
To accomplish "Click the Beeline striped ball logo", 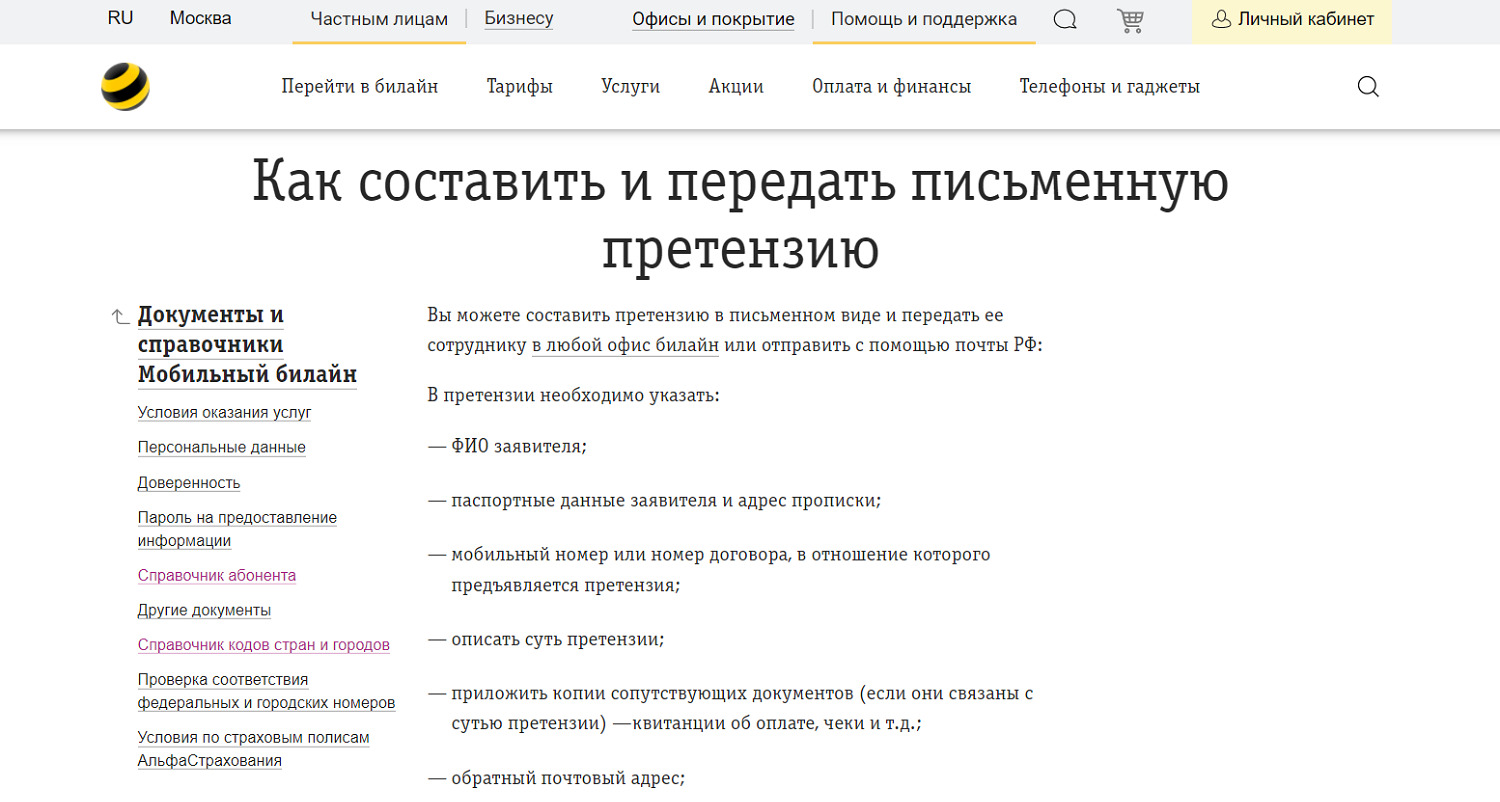I will (x=125, y=87).
